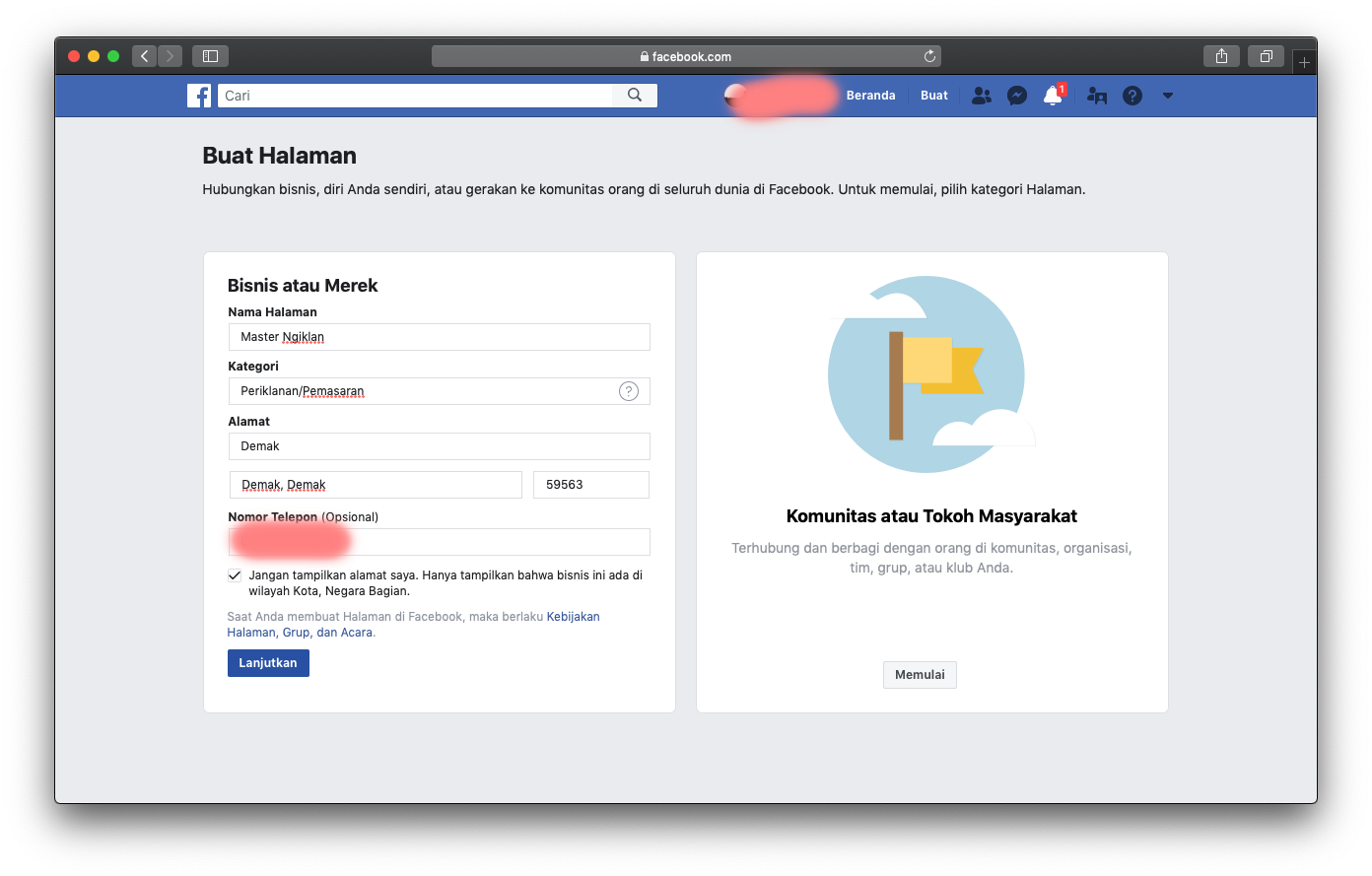Image resolution: width=1372 pixels, height=876 pixels.
Task: Open a new tab with plus button
Action: (1304, 62)
